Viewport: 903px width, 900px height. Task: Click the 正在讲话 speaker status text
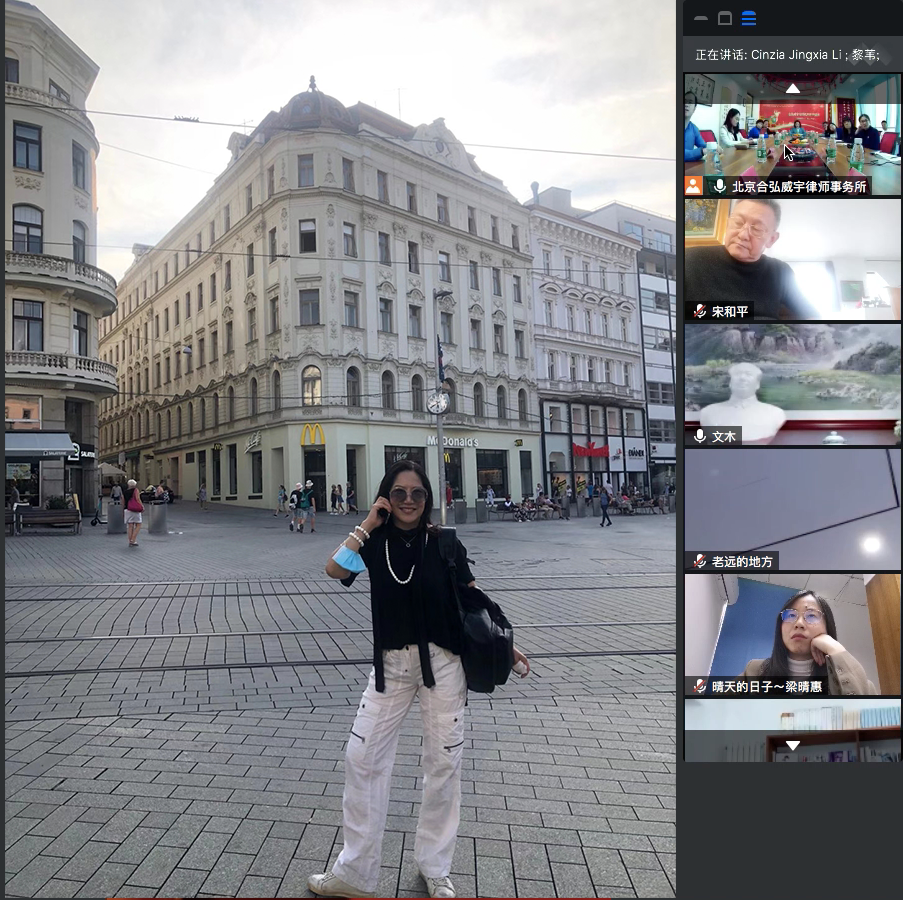[x=787, y=55]
